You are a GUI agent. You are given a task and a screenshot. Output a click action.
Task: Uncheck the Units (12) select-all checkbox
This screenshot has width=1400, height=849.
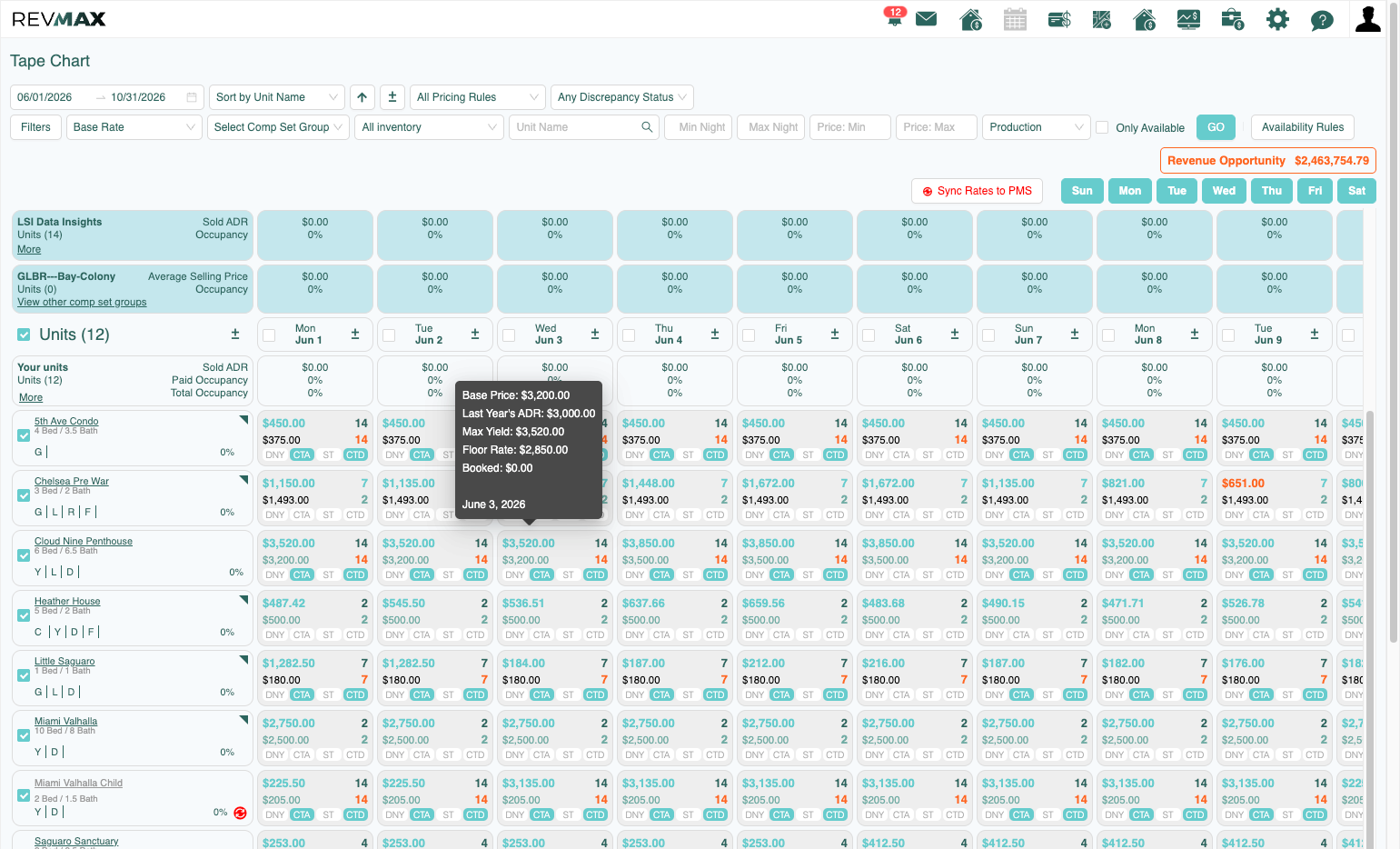point(24,335)
